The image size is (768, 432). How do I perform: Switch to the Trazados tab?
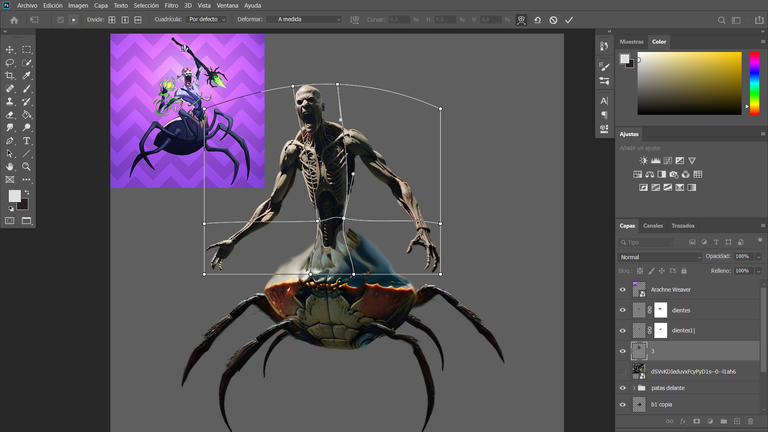click(683, 226)
